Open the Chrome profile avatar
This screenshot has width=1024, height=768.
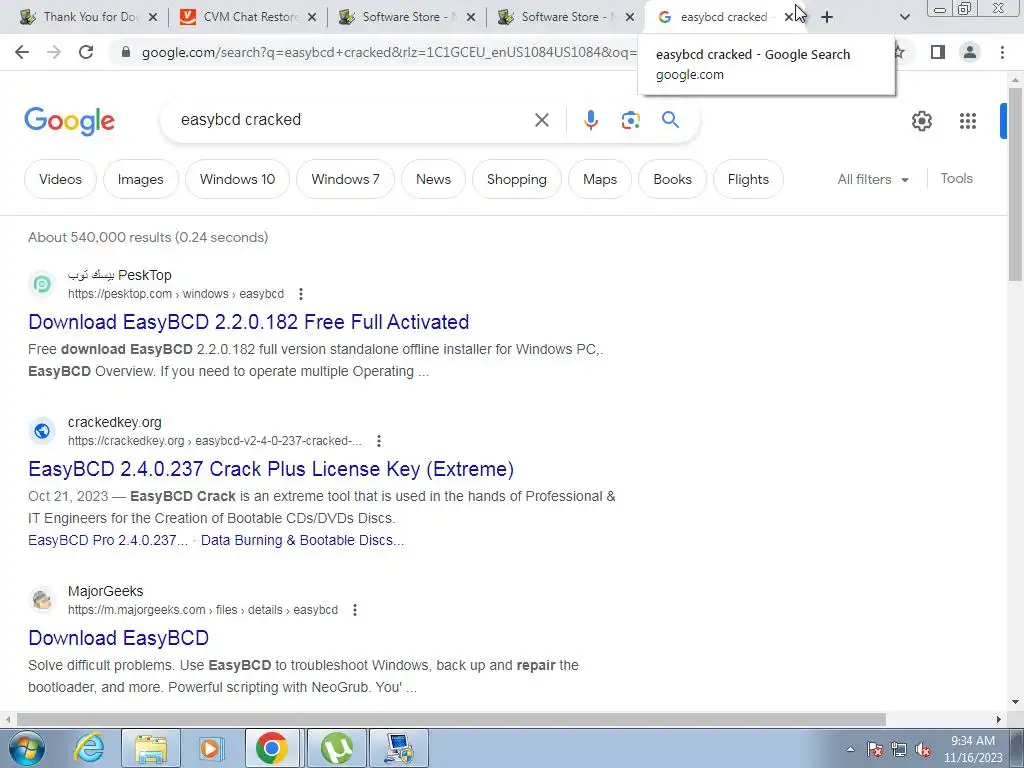point(970,52)
